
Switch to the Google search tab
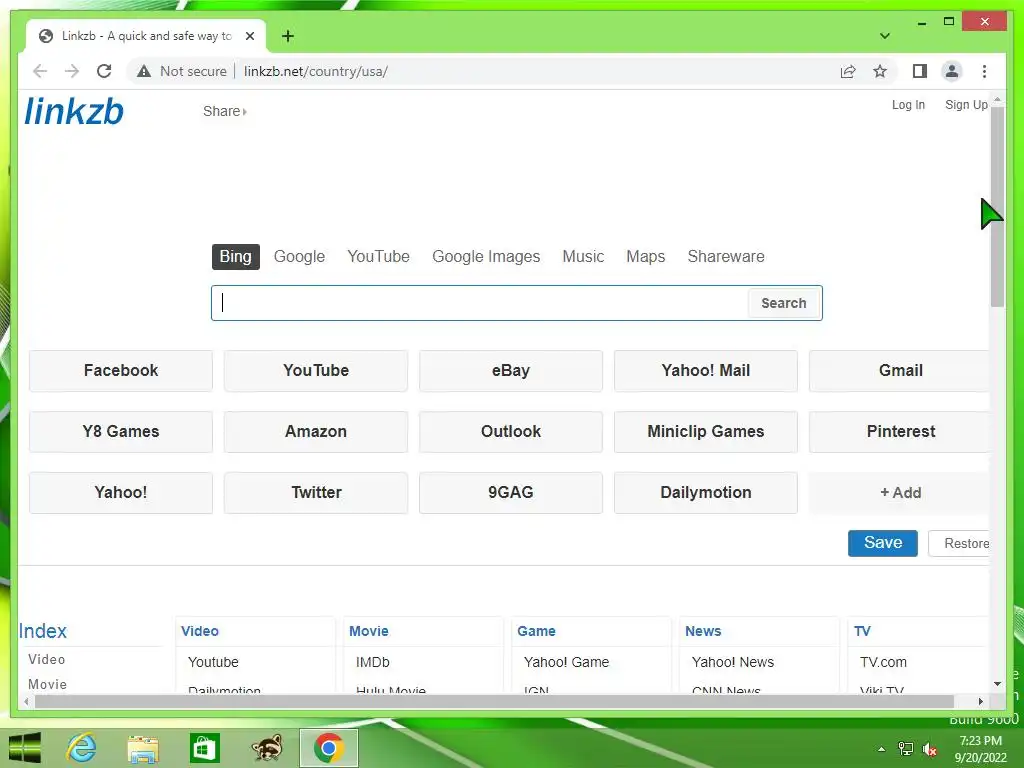[299, 257]
